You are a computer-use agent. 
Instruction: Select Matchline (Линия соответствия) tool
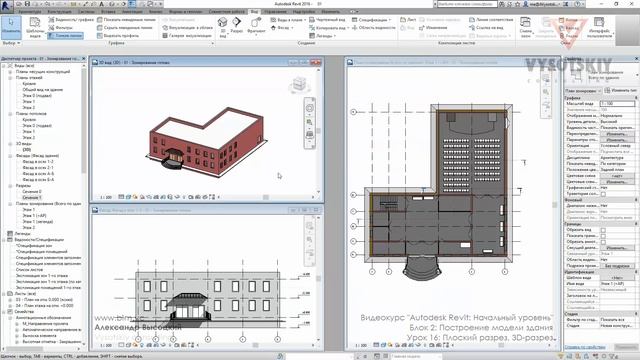coord(491,20)
